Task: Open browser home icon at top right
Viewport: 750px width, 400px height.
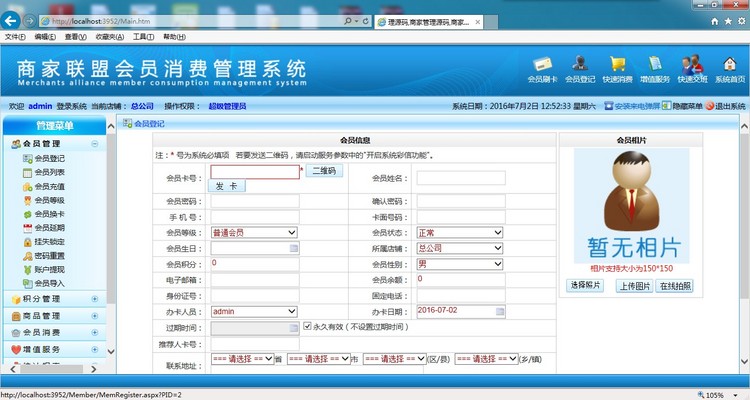Action: [715, 22]
